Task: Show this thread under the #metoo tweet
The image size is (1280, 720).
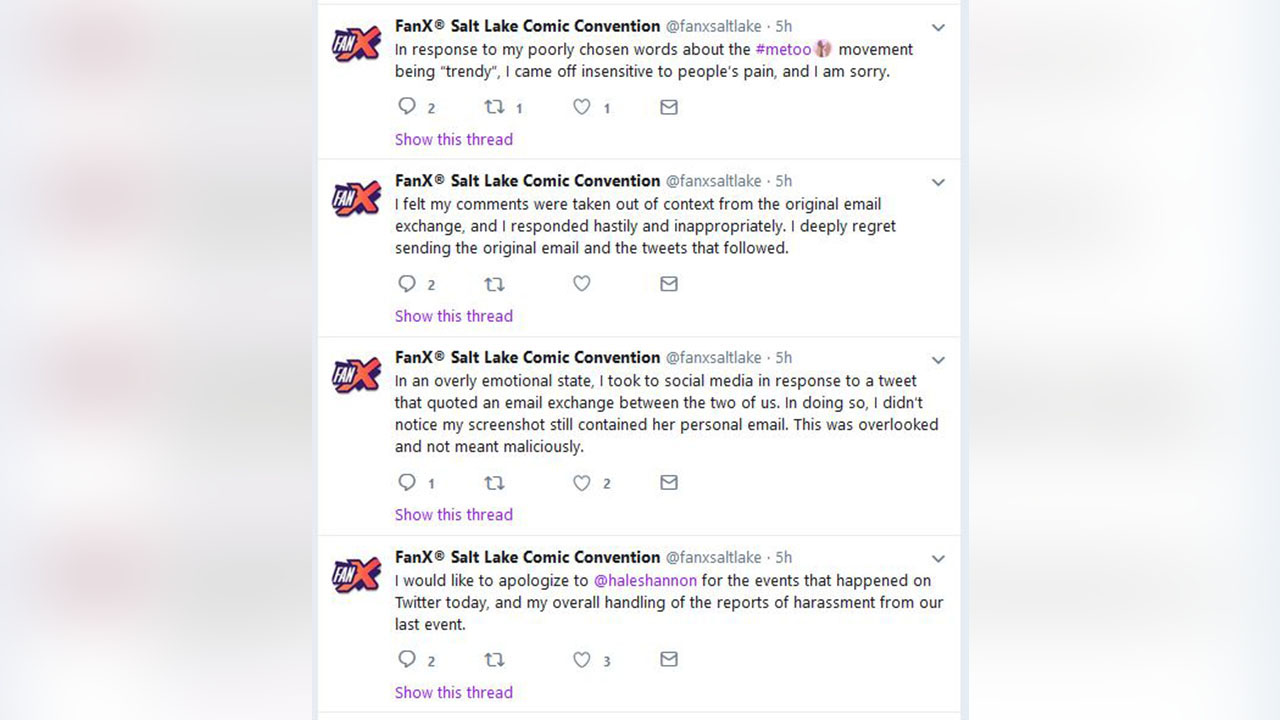Action: click(x=453, y=139)
